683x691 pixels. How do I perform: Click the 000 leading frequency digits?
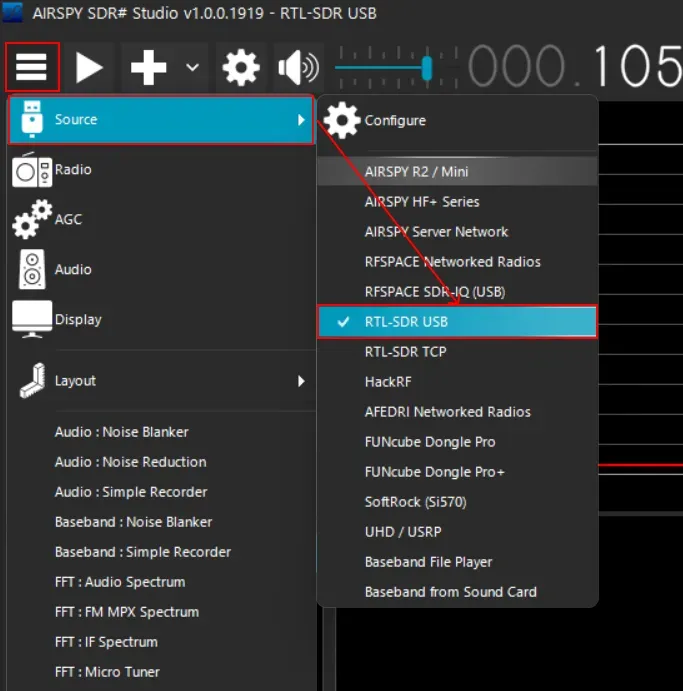[x=516, y=66]
